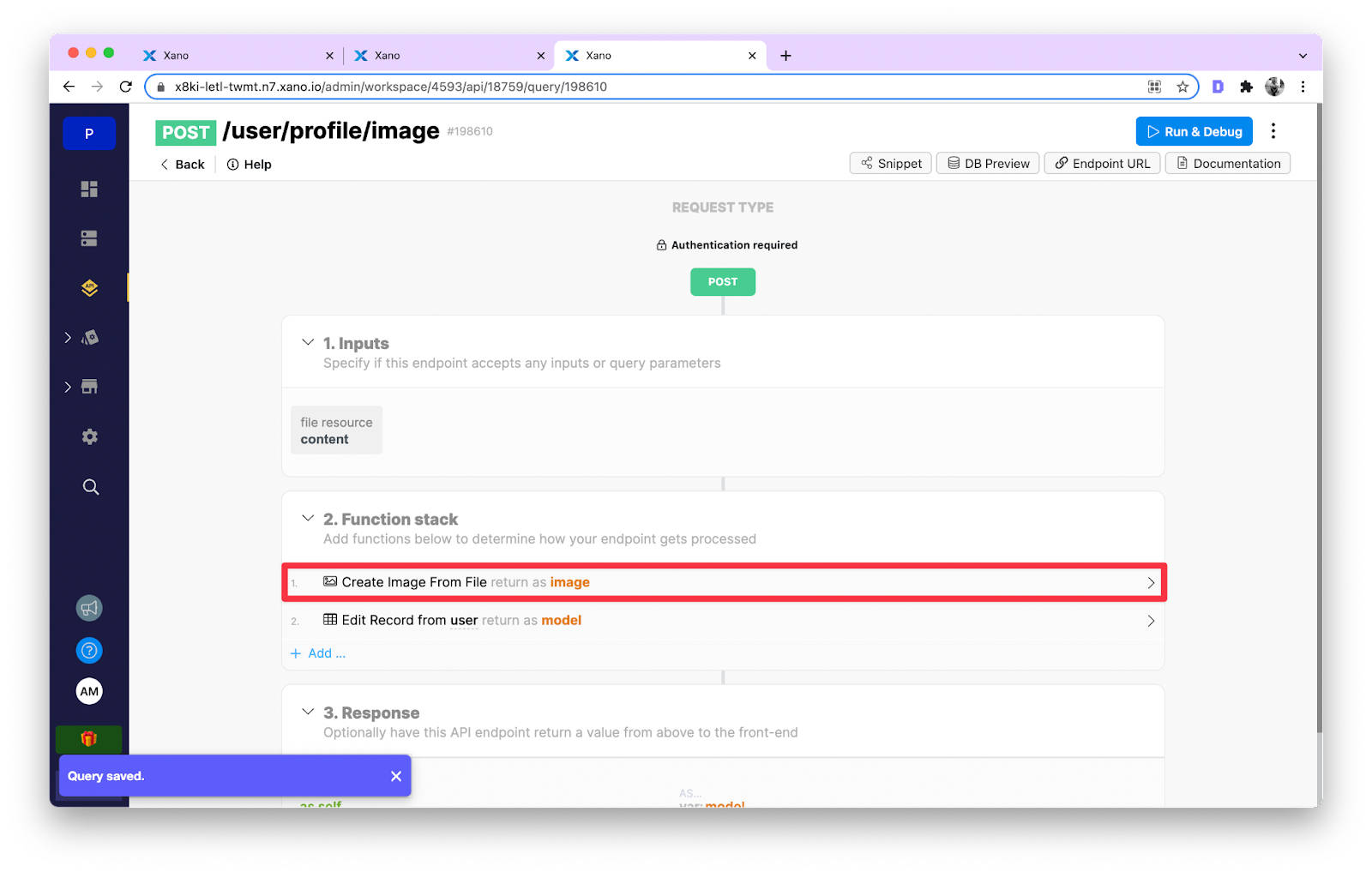Image resolution: width=1372 pixels, height=872 pixels.
Task: Open the API section in the sidebar
Action: tap(89, 288)
